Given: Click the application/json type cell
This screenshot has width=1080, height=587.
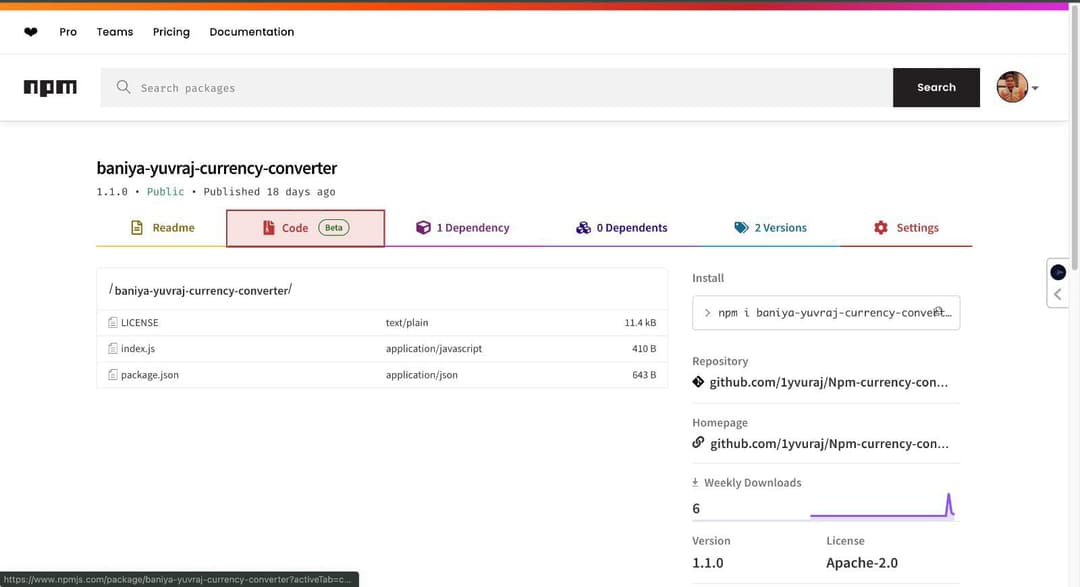Looking at the screenshot, I should click(x=422, y=375).
